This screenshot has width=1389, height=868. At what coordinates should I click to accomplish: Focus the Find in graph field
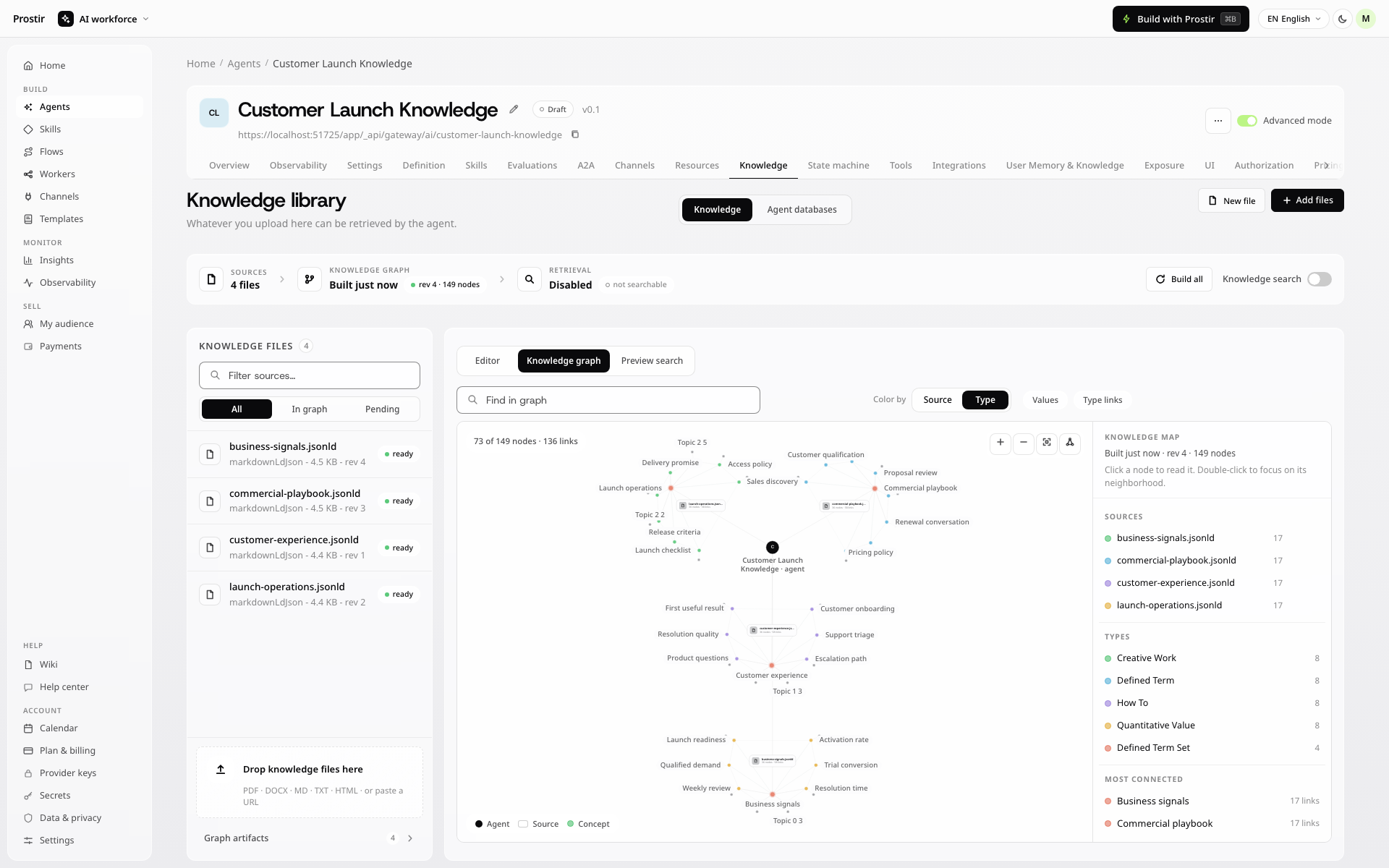[x=608, y=400]
